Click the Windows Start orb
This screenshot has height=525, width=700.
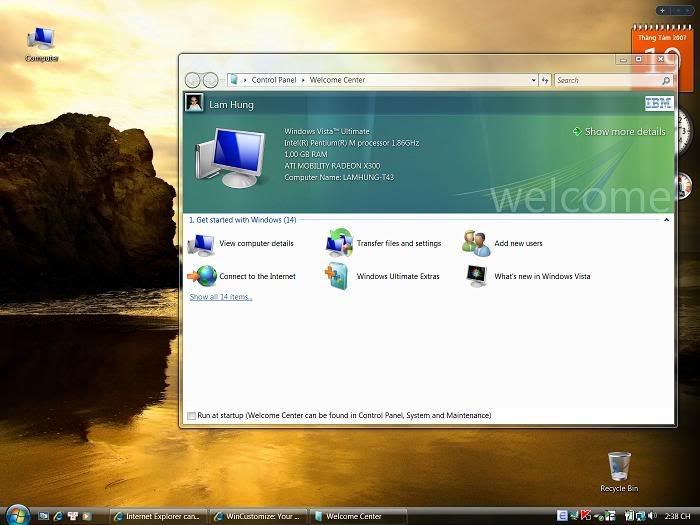pyautogui.click(x=15, y=515)
